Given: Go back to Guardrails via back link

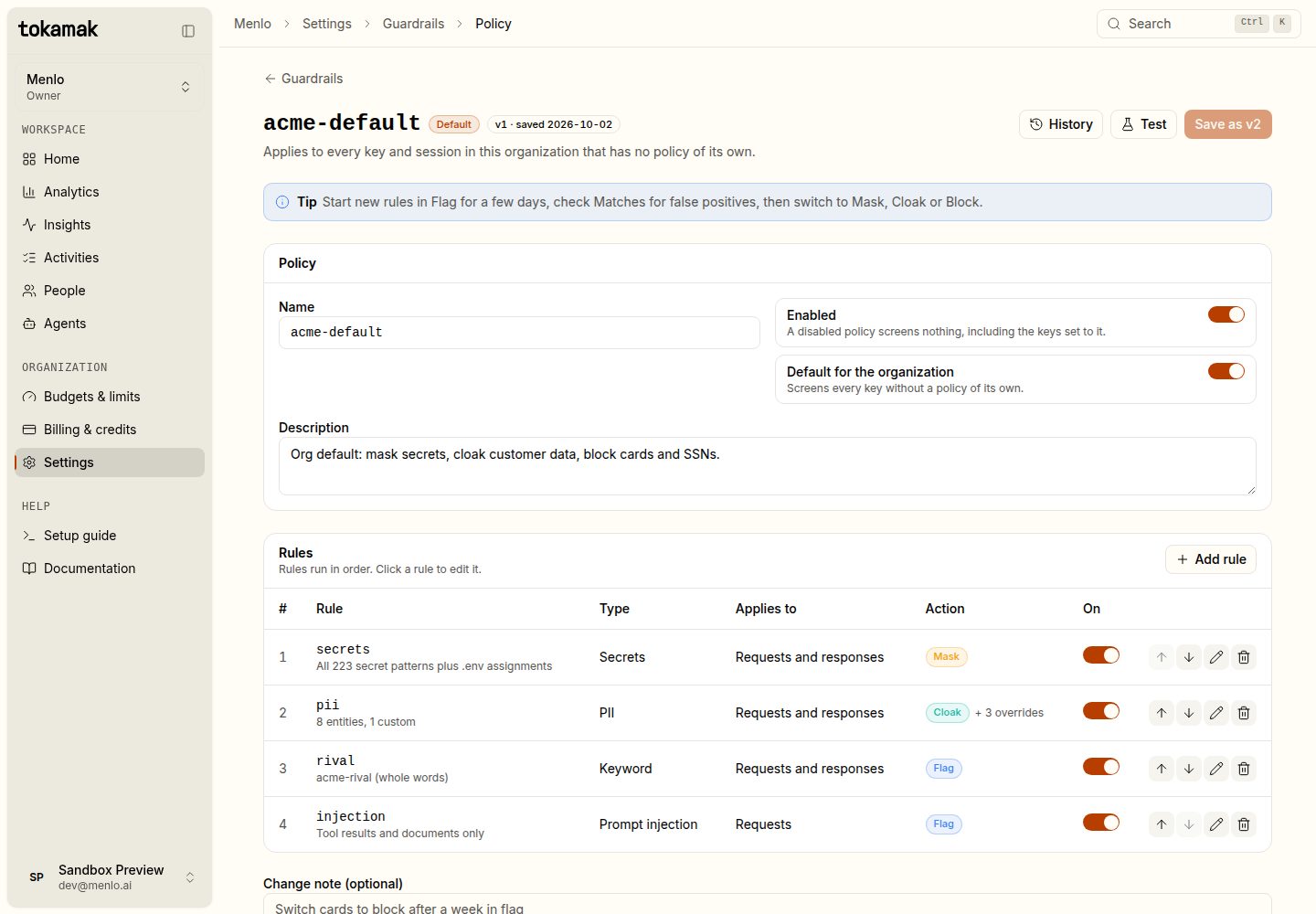Looking at the screenshot, I should (x=303, y=79).
